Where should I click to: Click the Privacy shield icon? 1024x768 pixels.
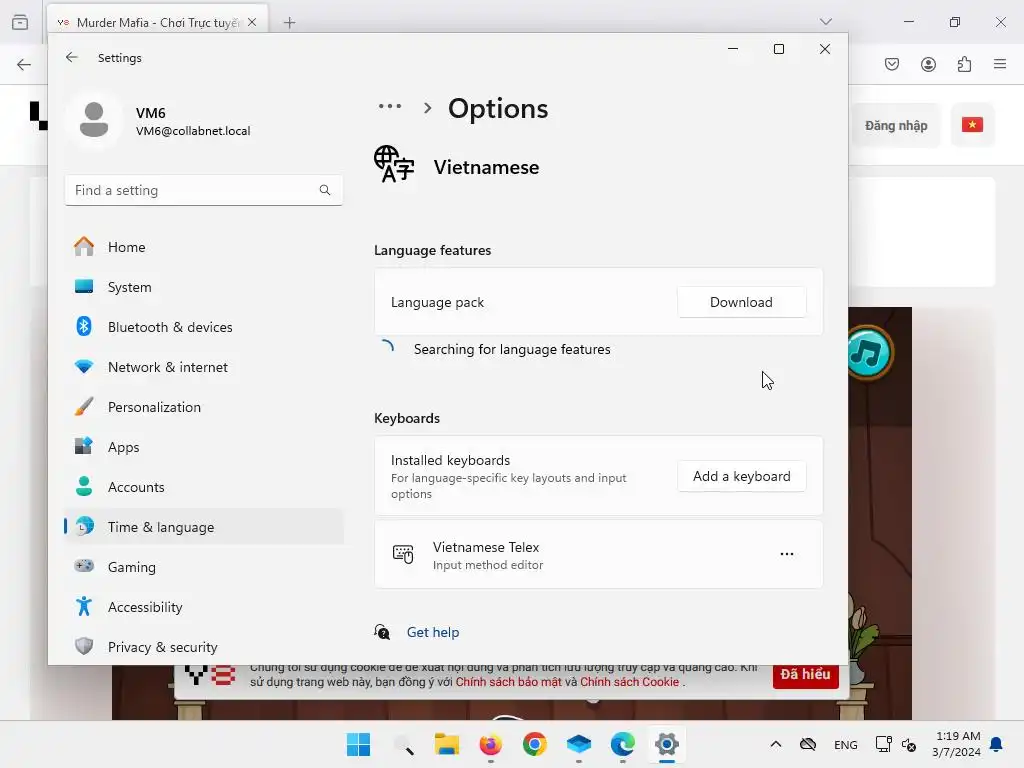click(x=84, y=646)
